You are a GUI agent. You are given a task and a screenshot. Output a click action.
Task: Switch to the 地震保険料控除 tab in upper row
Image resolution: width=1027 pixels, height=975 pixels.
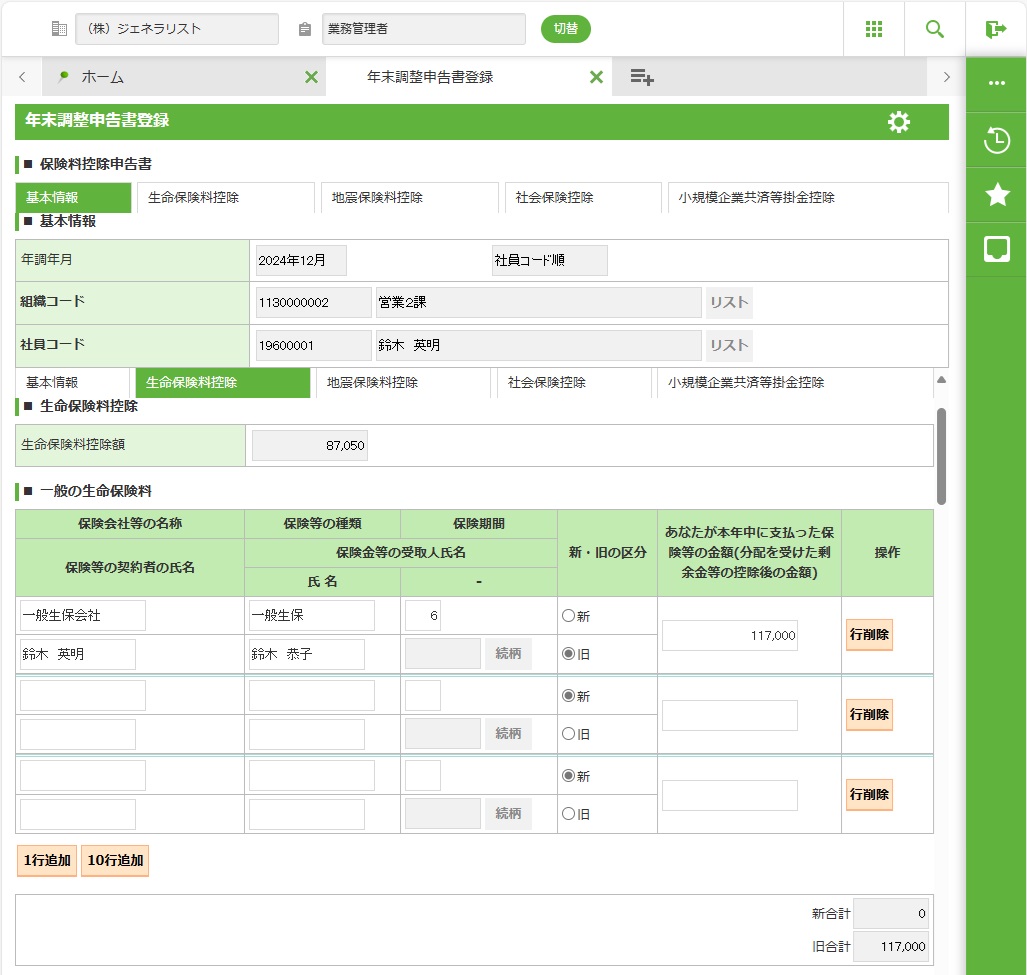[377, 198]
